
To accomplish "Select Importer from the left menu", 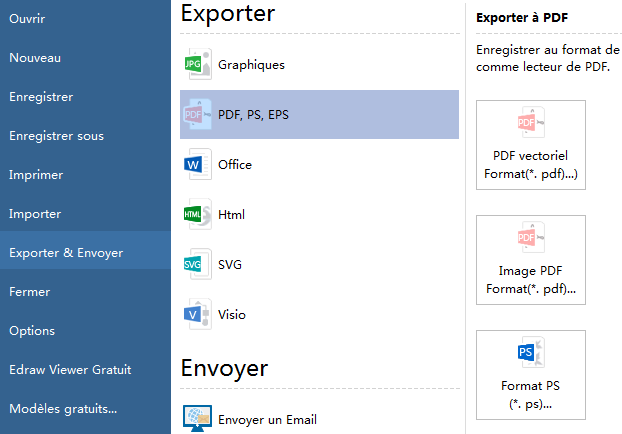I will coord(35,214).
